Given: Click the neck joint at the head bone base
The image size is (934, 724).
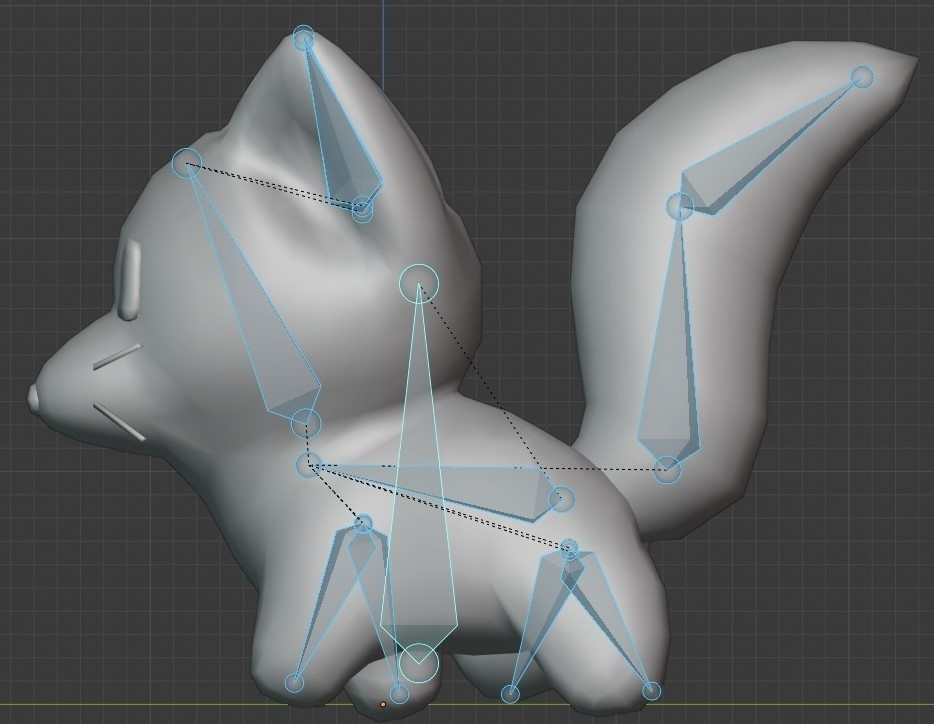Looking at the screenshot, I should [x=306, y=422].
